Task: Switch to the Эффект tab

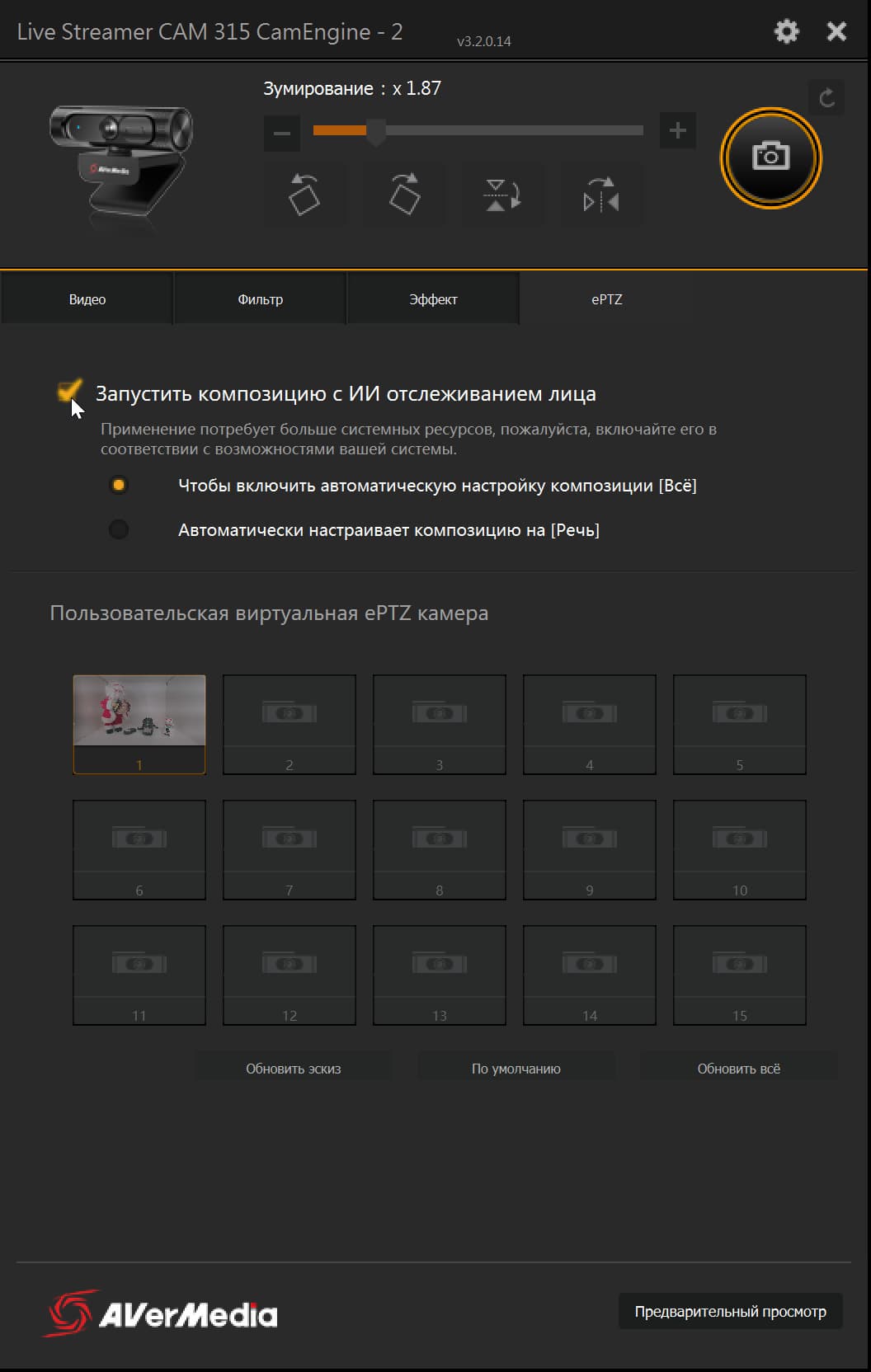Action: pos(433,299)
